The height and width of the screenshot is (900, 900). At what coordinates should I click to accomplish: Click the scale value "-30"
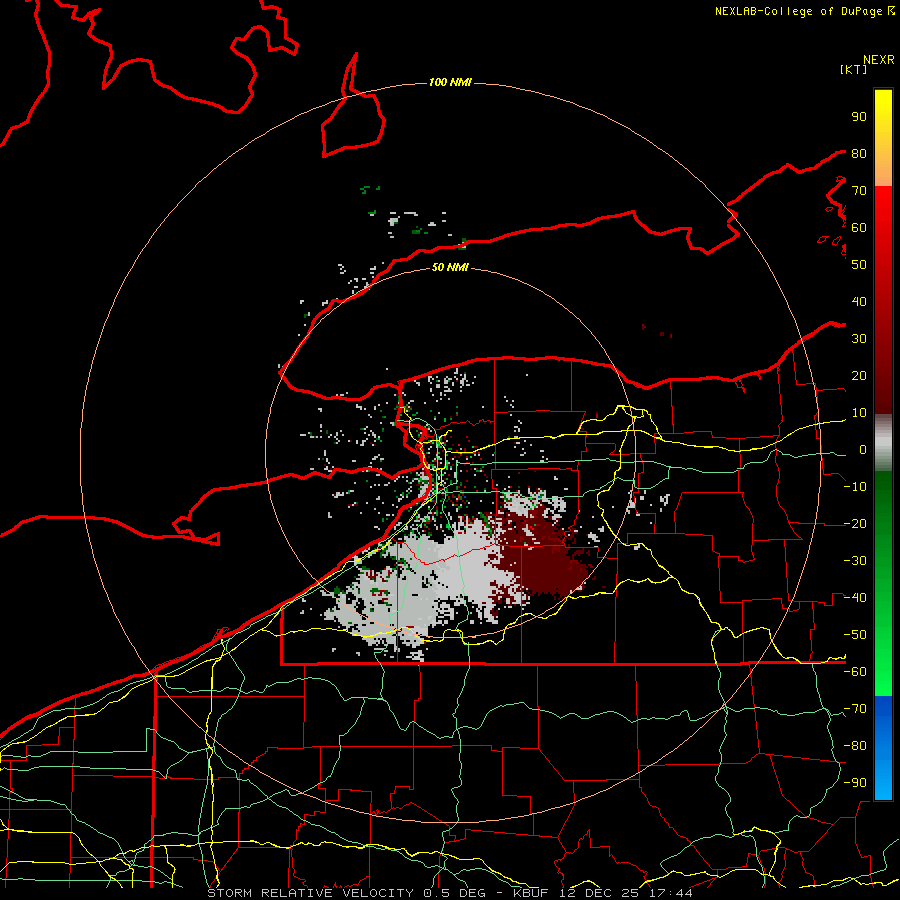tap(855, 561)
